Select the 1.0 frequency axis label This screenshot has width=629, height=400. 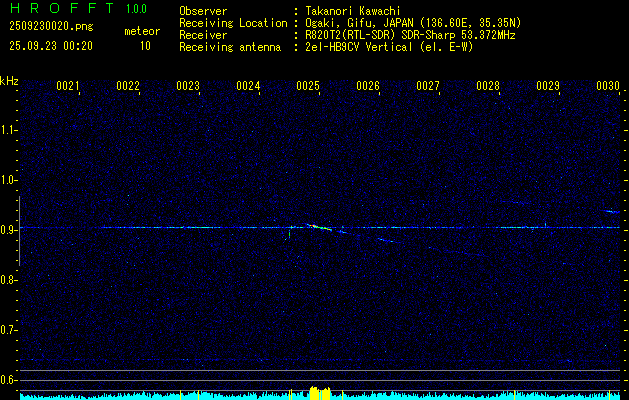(8, 180)
